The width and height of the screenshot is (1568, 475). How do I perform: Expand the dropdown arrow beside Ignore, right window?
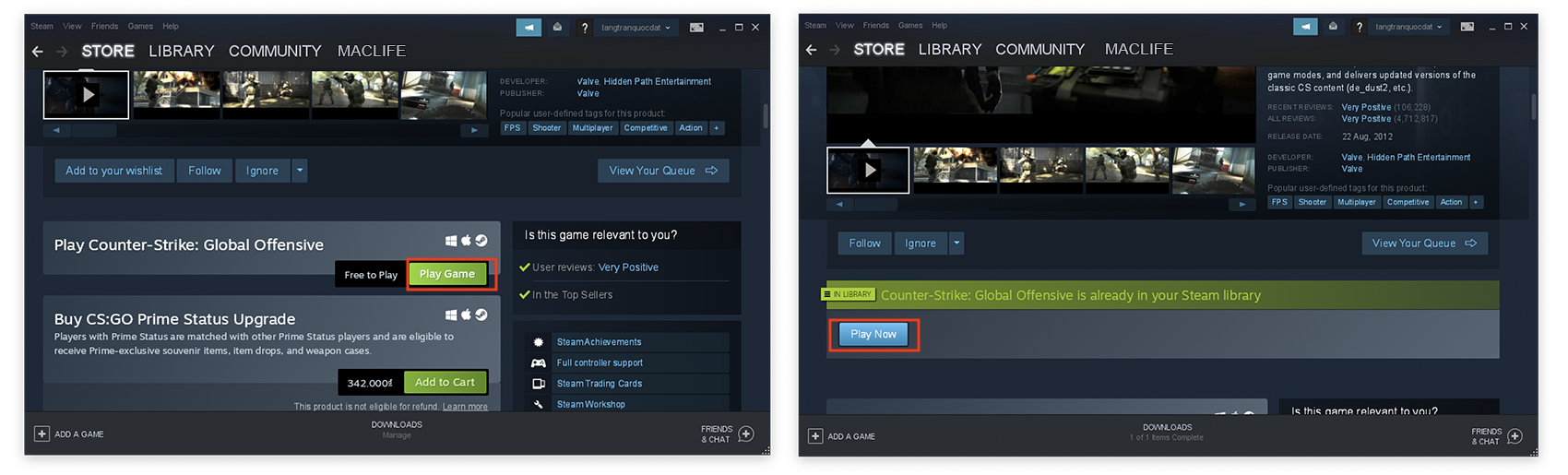[x=956, y=243]
